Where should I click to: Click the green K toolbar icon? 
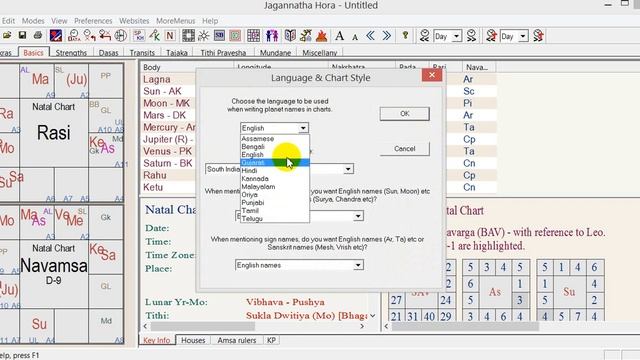(x=155, y=36)
